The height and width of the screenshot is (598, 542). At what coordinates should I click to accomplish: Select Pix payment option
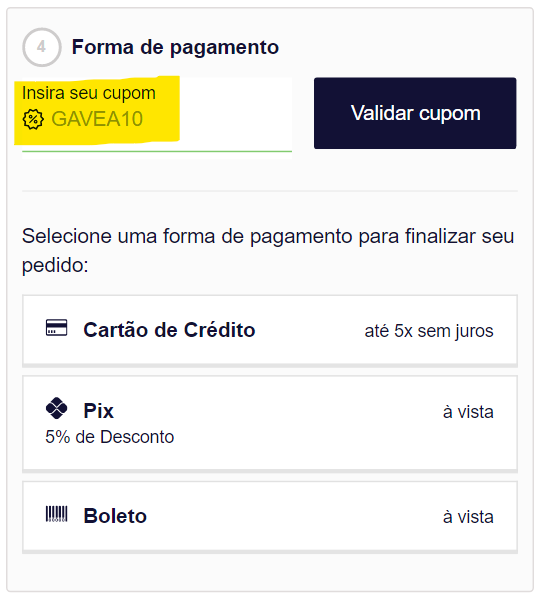tap(270, 423)
